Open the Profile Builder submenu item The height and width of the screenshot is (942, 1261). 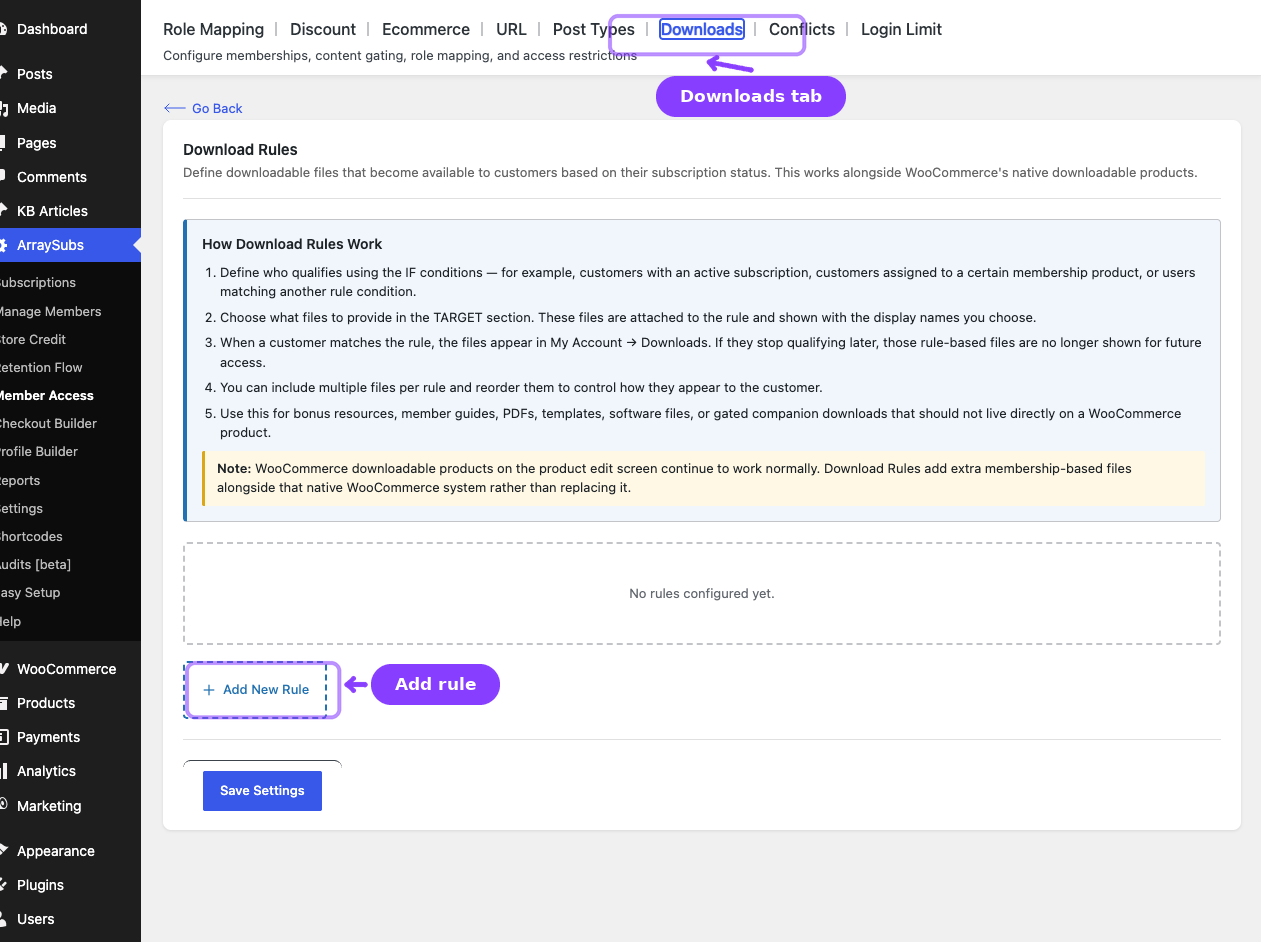pyautogui.click(x=39, y=451)
